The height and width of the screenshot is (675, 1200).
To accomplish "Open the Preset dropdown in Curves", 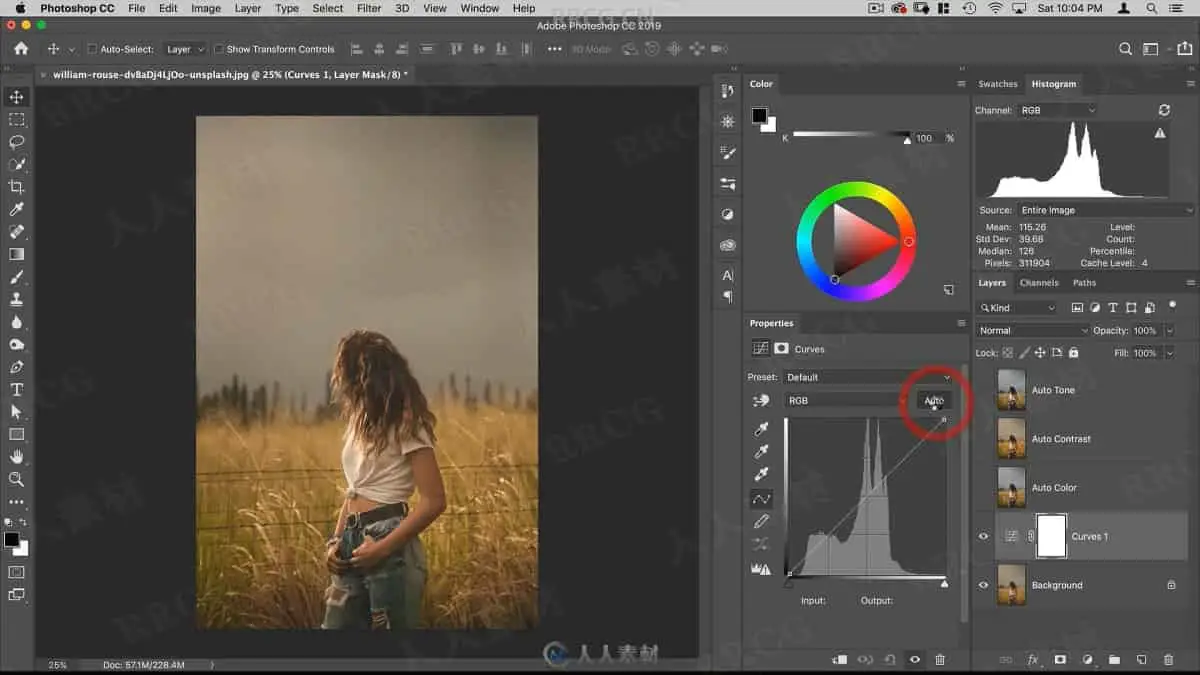I will click(867, 377).
